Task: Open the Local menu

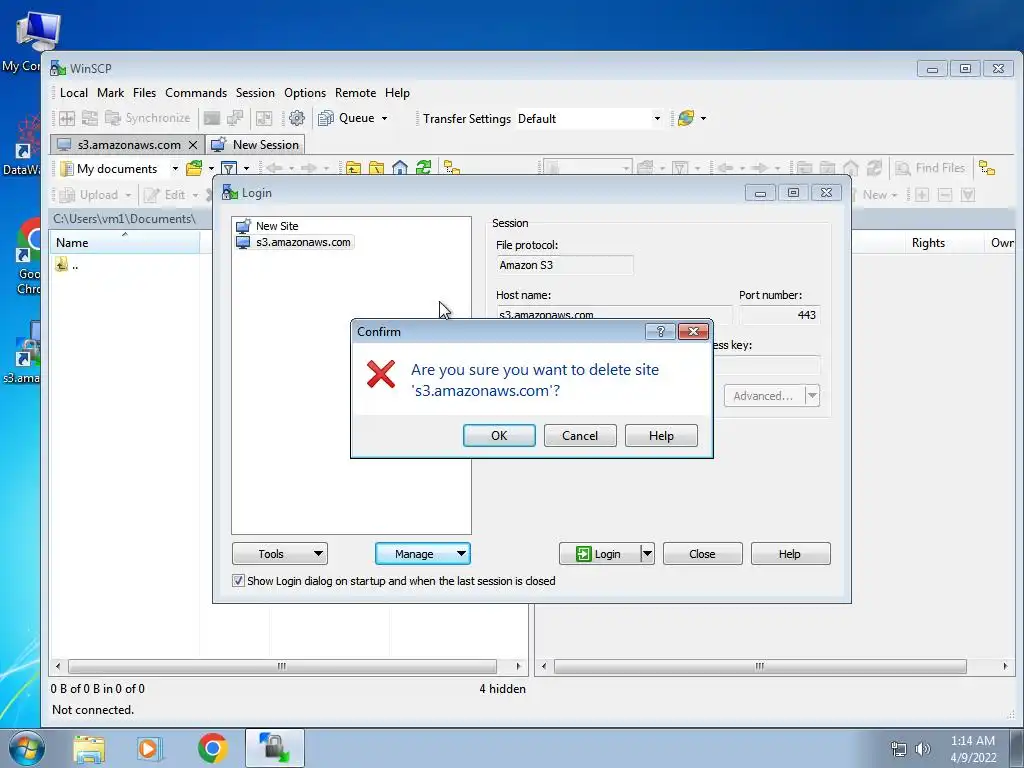Action: pos(74,93)
